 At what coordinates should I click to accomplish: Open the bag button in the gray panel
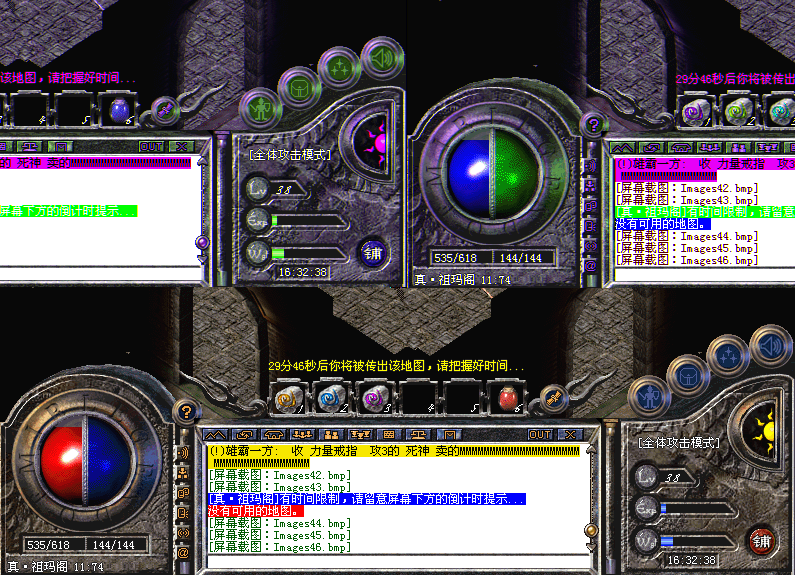point(688,377)
